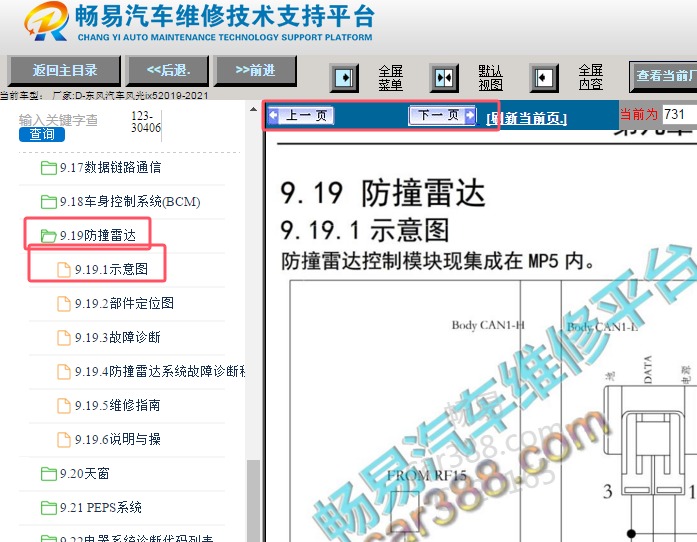697x542 pixels.
Task: Open folder 9.21 PEPS系统
Action: point(100,507)
